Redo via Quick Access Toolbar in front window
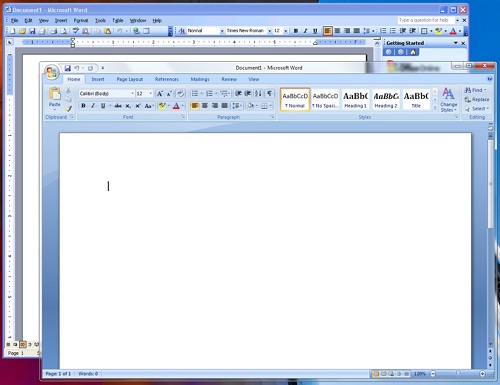 click(x=90, y=68)
